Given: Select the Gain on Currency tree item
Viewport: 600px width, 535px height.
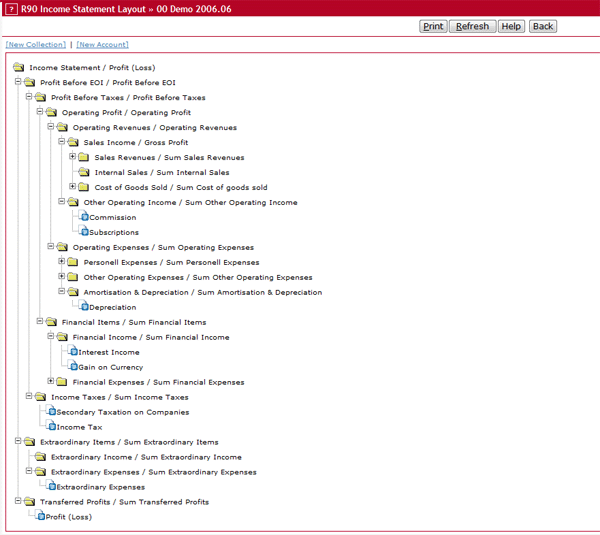Looking at the screenshot, I should 110,367.
